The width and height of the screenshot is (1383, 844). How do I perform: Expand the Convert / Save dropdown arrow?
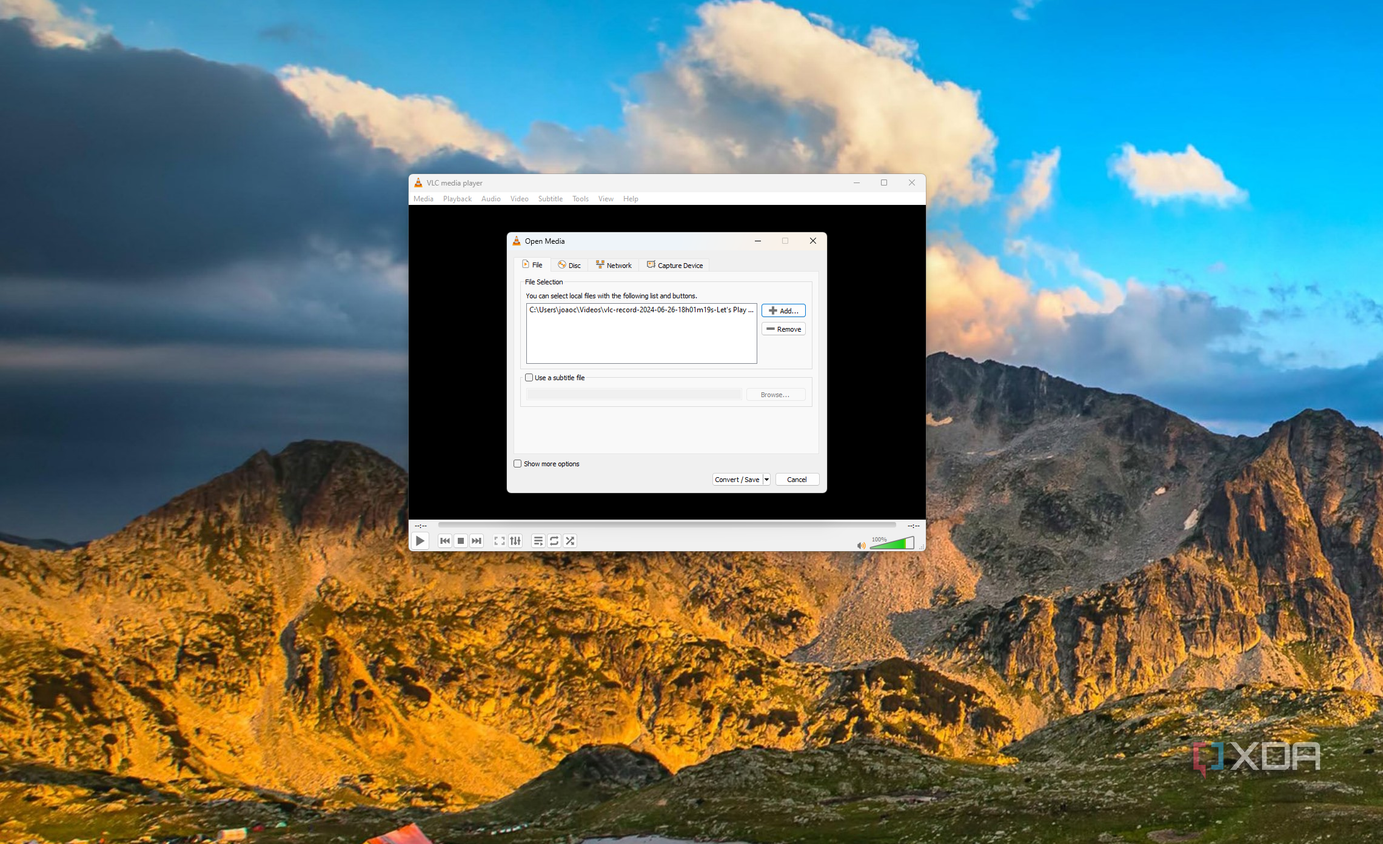[x=767, y=480]
